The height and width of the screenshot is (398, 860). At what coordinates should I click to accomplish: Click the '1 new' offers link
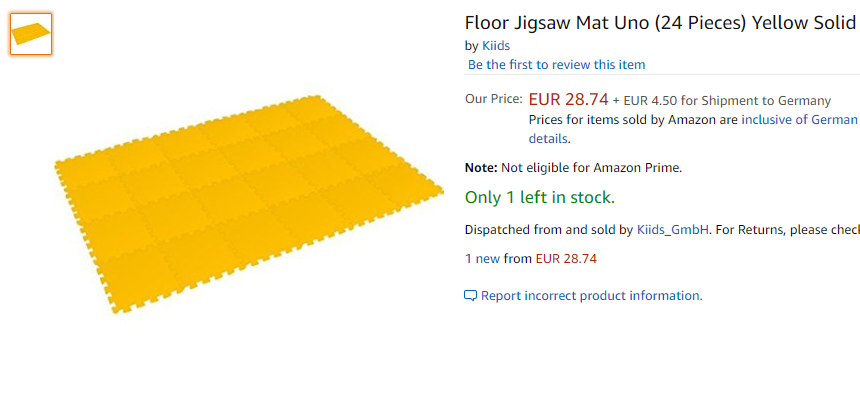point(483,258)
